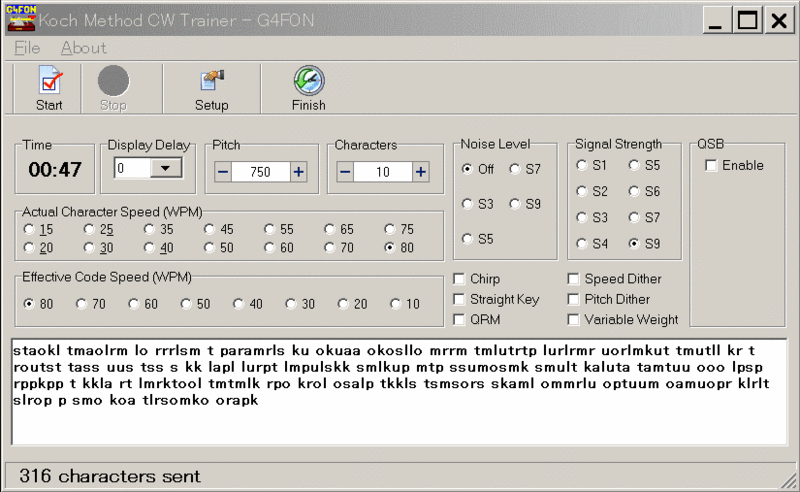Increase Characters with the plus button
Viewport: 800px width, 492px height.
pyautogui.click(x=420, y=172)
